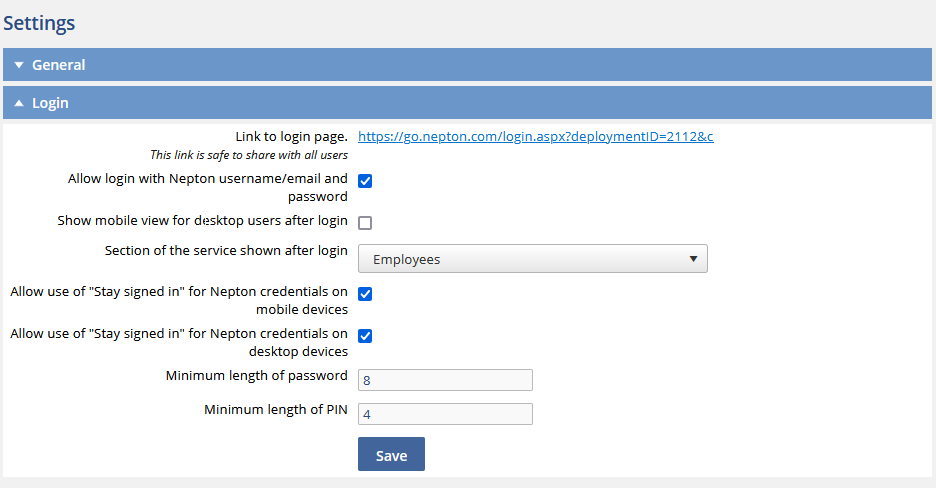
Task: Disable Stay signed in on mobile devices
Action: [365, 294]
